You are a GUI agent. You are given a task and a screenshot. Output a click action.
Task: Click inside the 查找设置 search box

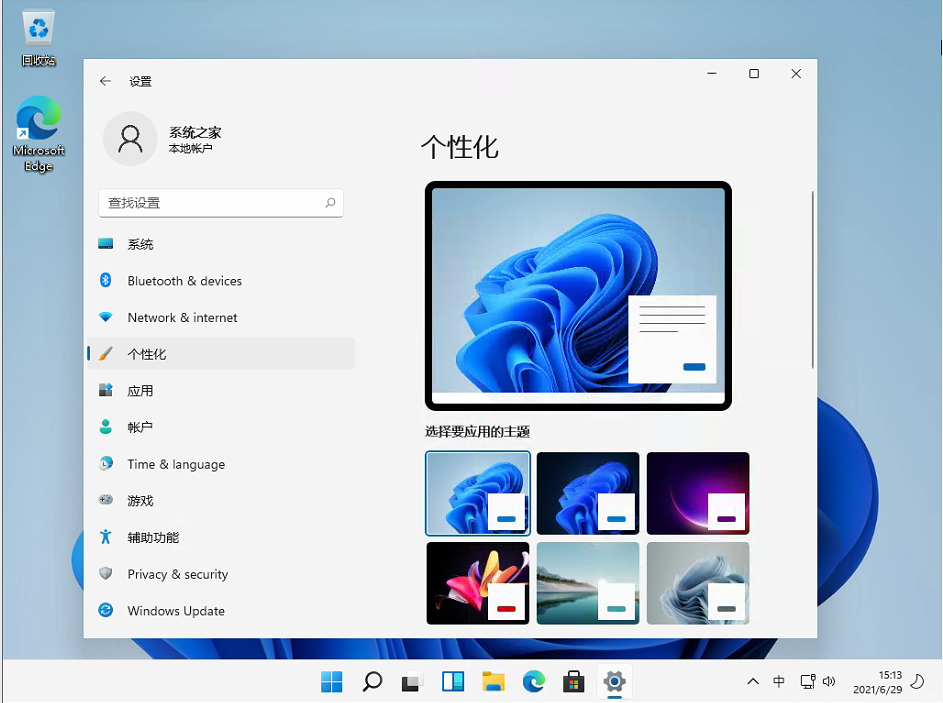pyautogui.click(x=220, y=203)
